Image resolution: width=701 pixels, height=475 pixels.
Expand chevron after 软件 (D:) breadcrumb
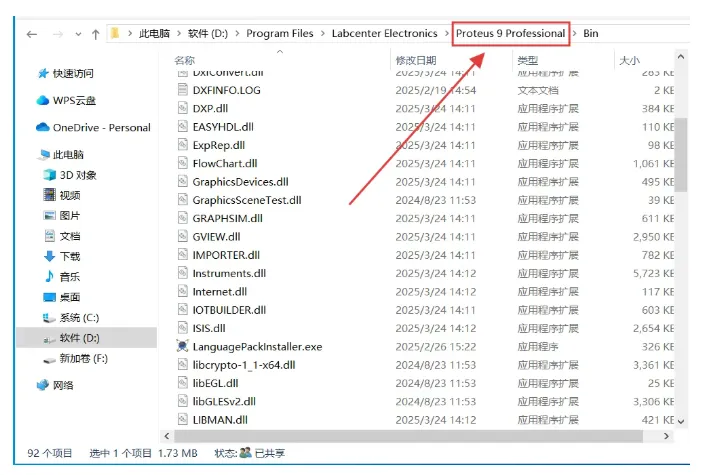237,34
